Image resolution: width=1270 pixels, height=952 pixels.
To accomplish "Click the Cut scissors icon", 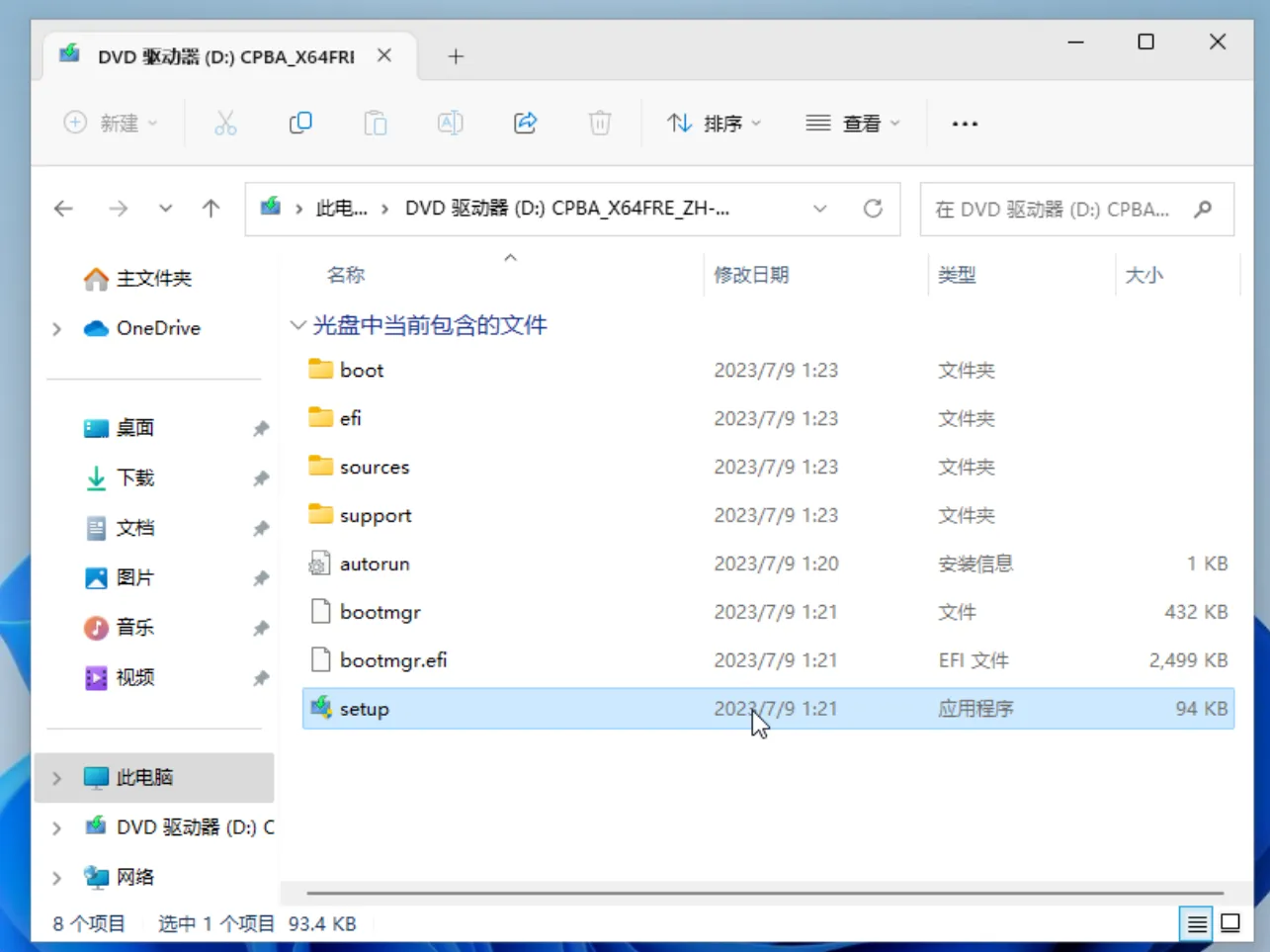I will coord(225,123).
